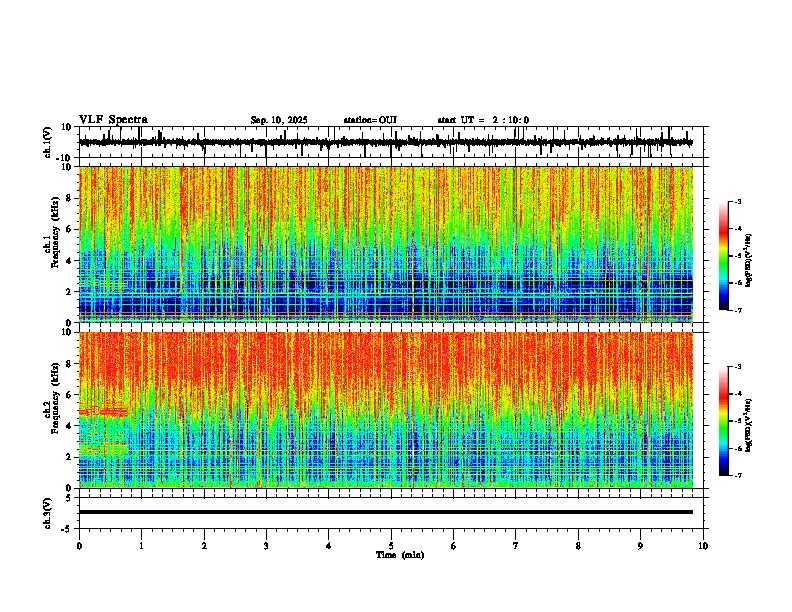
Task: Click the "6" kHz tick on ch.2 frequency axis
Action: click(x=69, y=395)
